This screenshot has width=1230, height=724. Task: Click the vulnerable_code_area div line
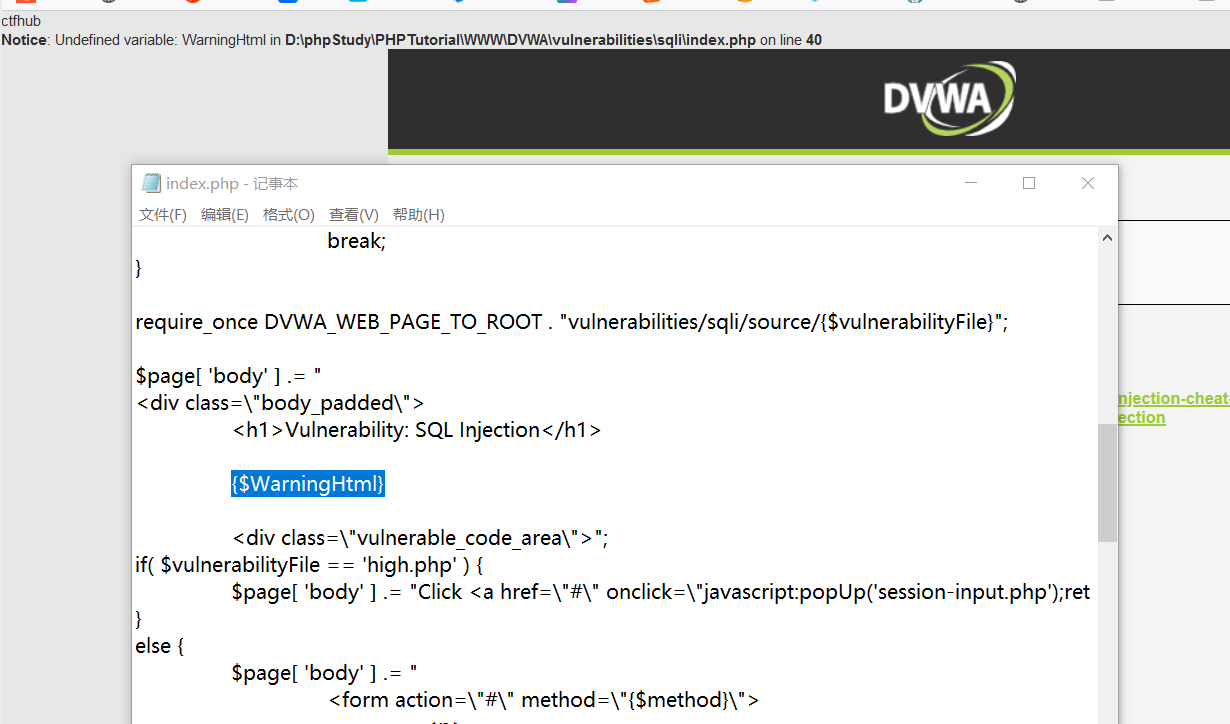[x=420, y=538]
